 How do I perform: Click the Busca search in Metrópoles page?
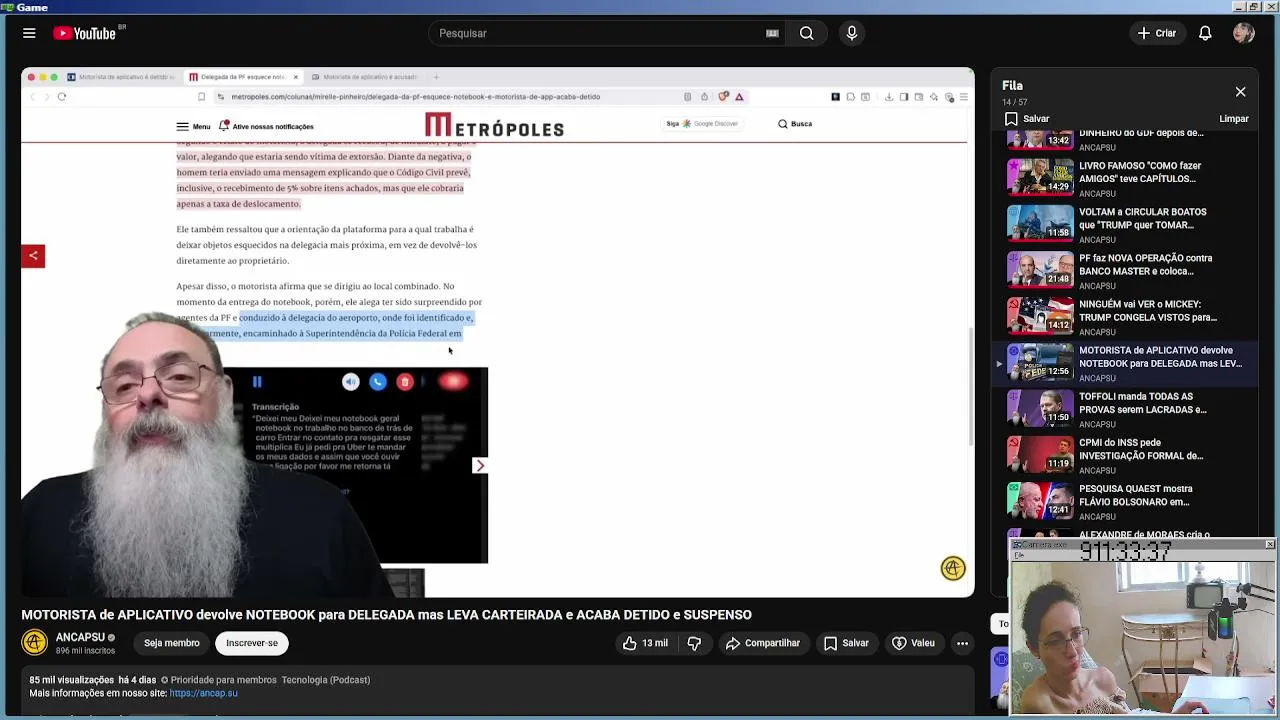coord(795,124)
